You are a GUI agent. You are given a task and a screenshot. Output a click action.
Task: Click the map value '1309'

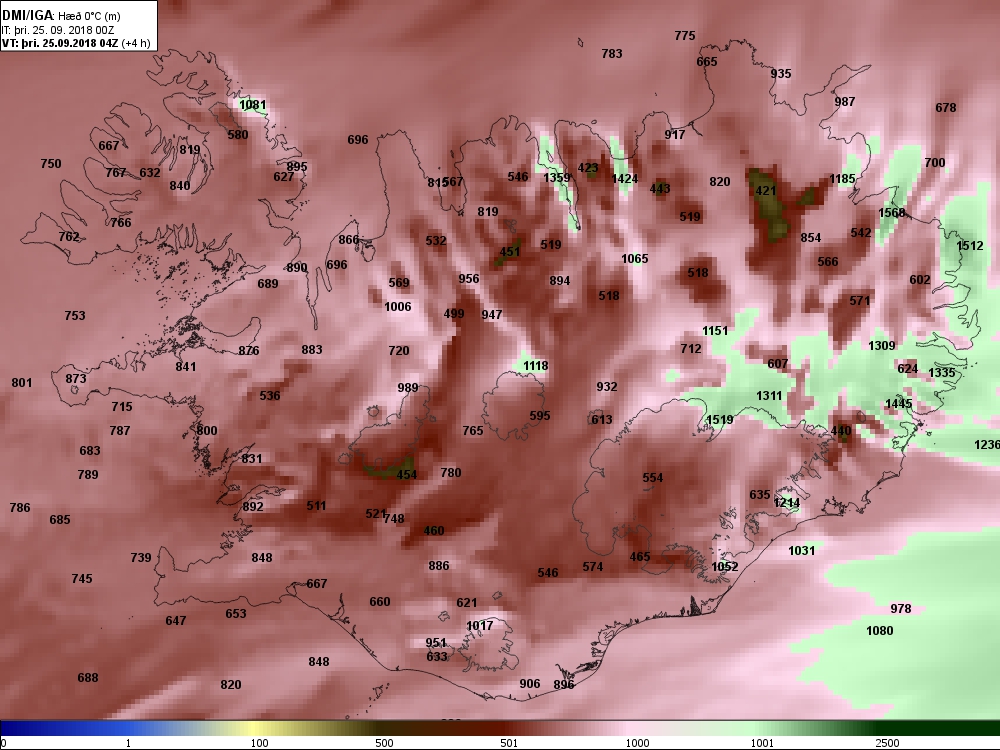[x=882, y=346]
